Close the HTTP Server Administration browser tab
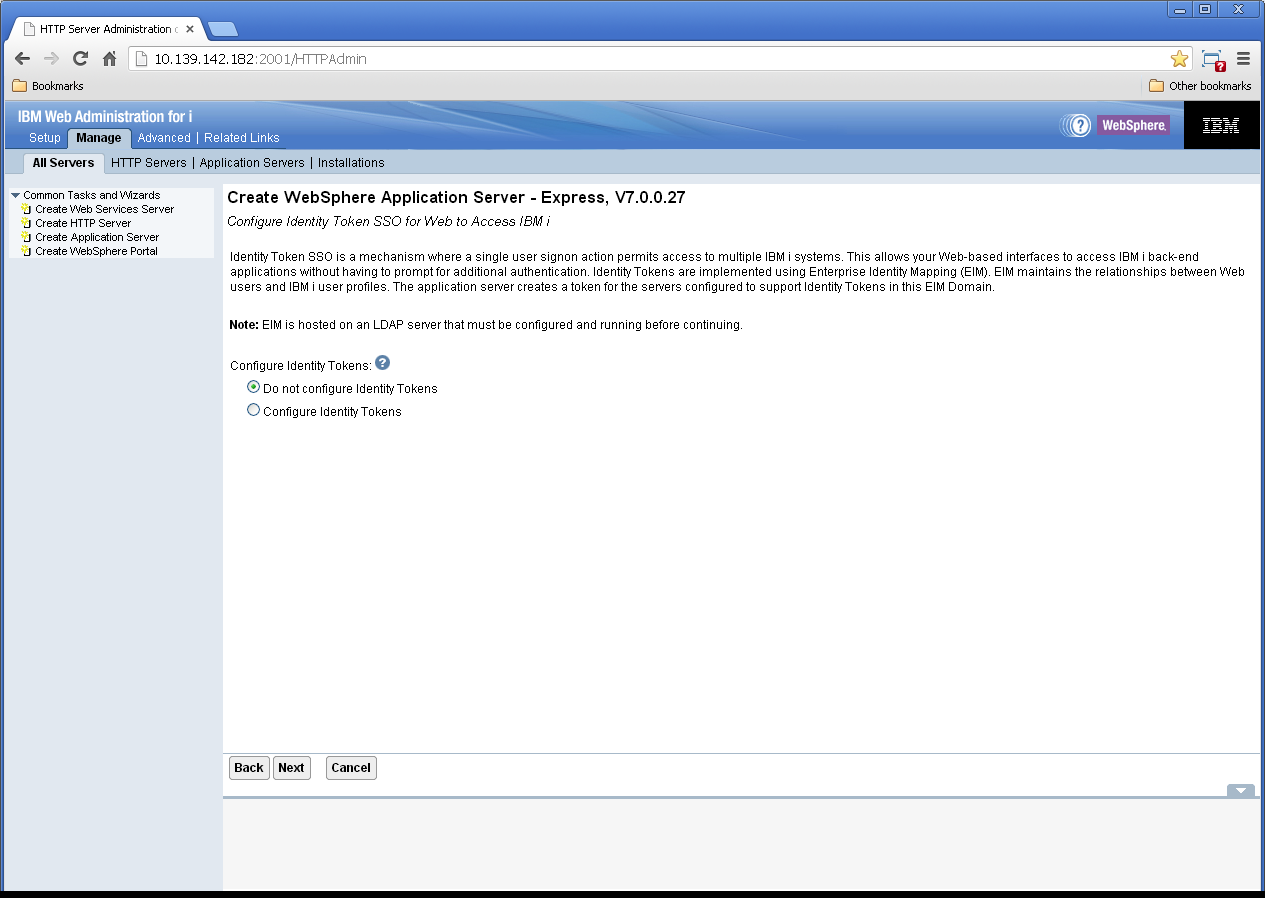 click(x=190, y=29)
